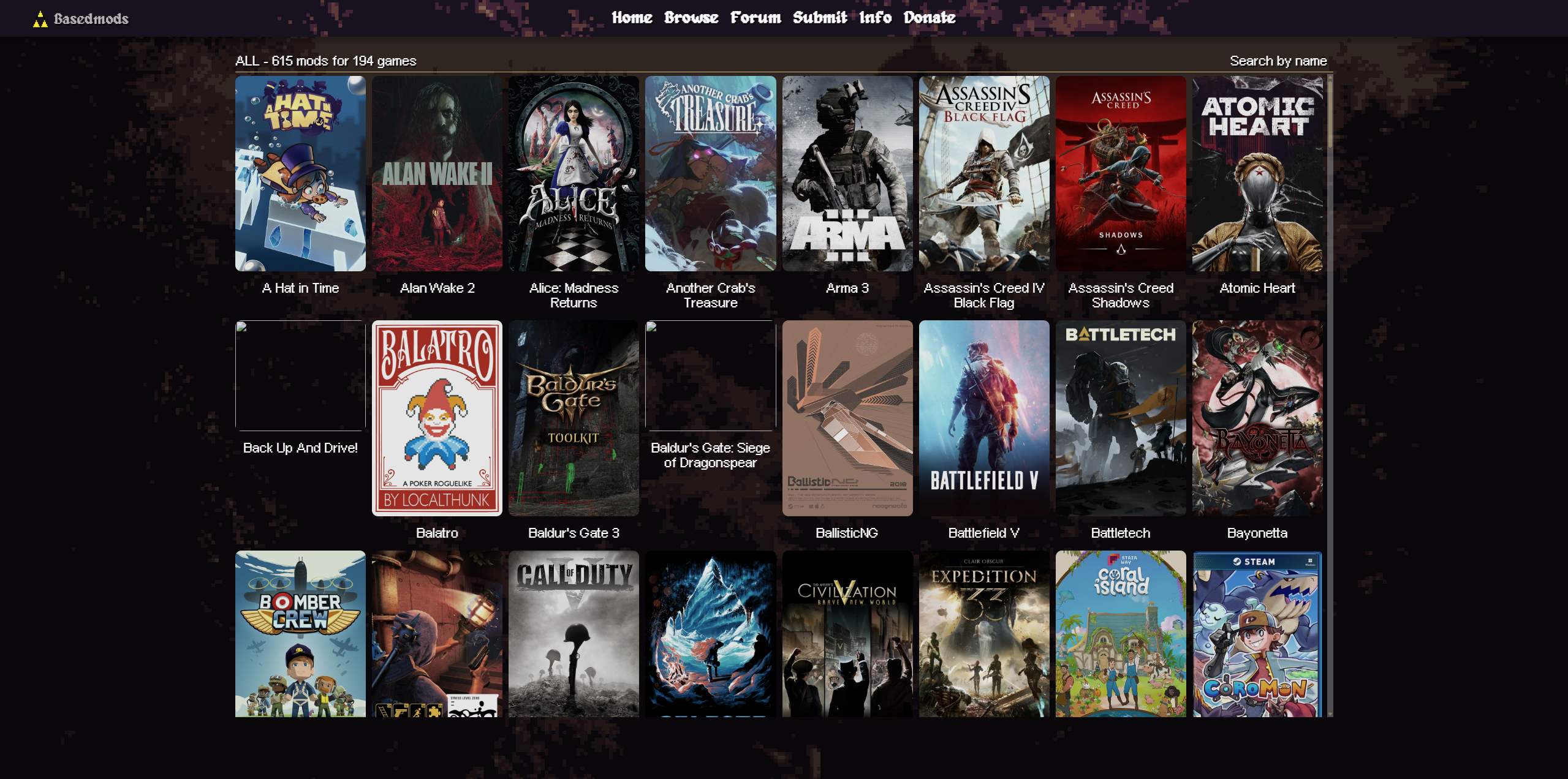Select Submit in the top navigation
The image size is (1568, 779).
(820, 18)
